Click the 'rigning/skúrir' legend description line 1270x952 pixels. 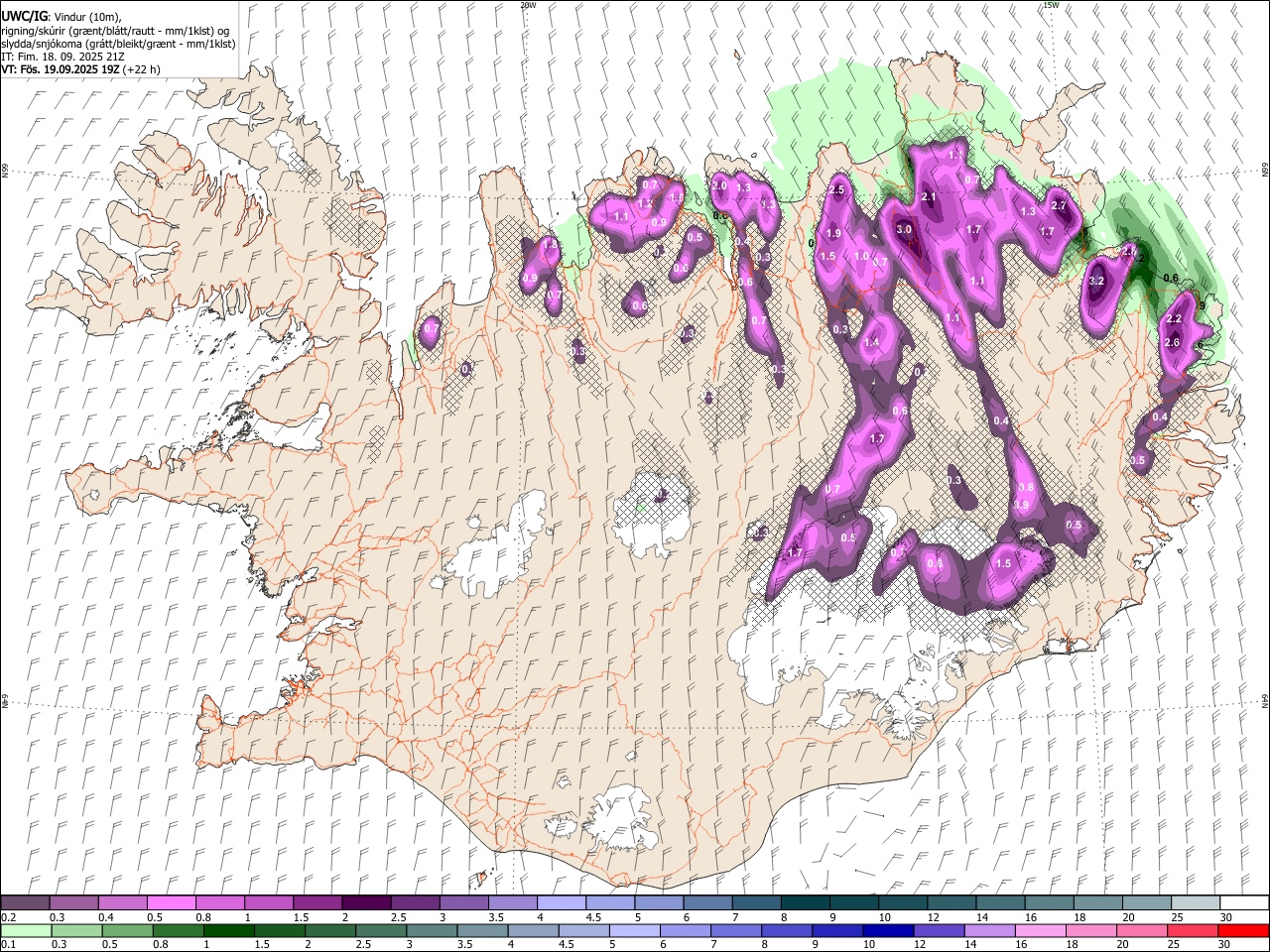(114, 31)
